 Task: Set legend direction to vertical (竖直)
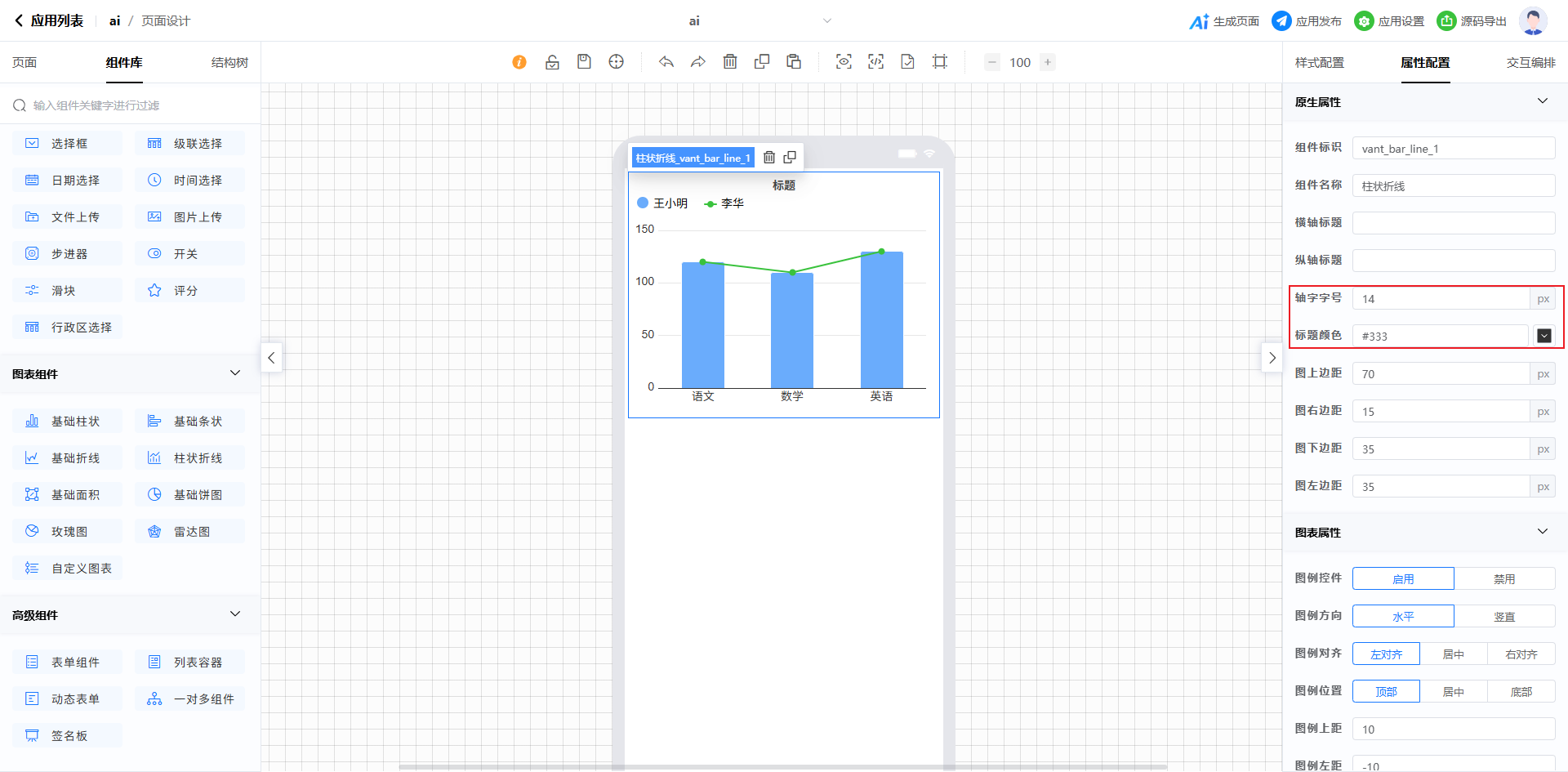pyautogui.click(x=1504, y=617)
